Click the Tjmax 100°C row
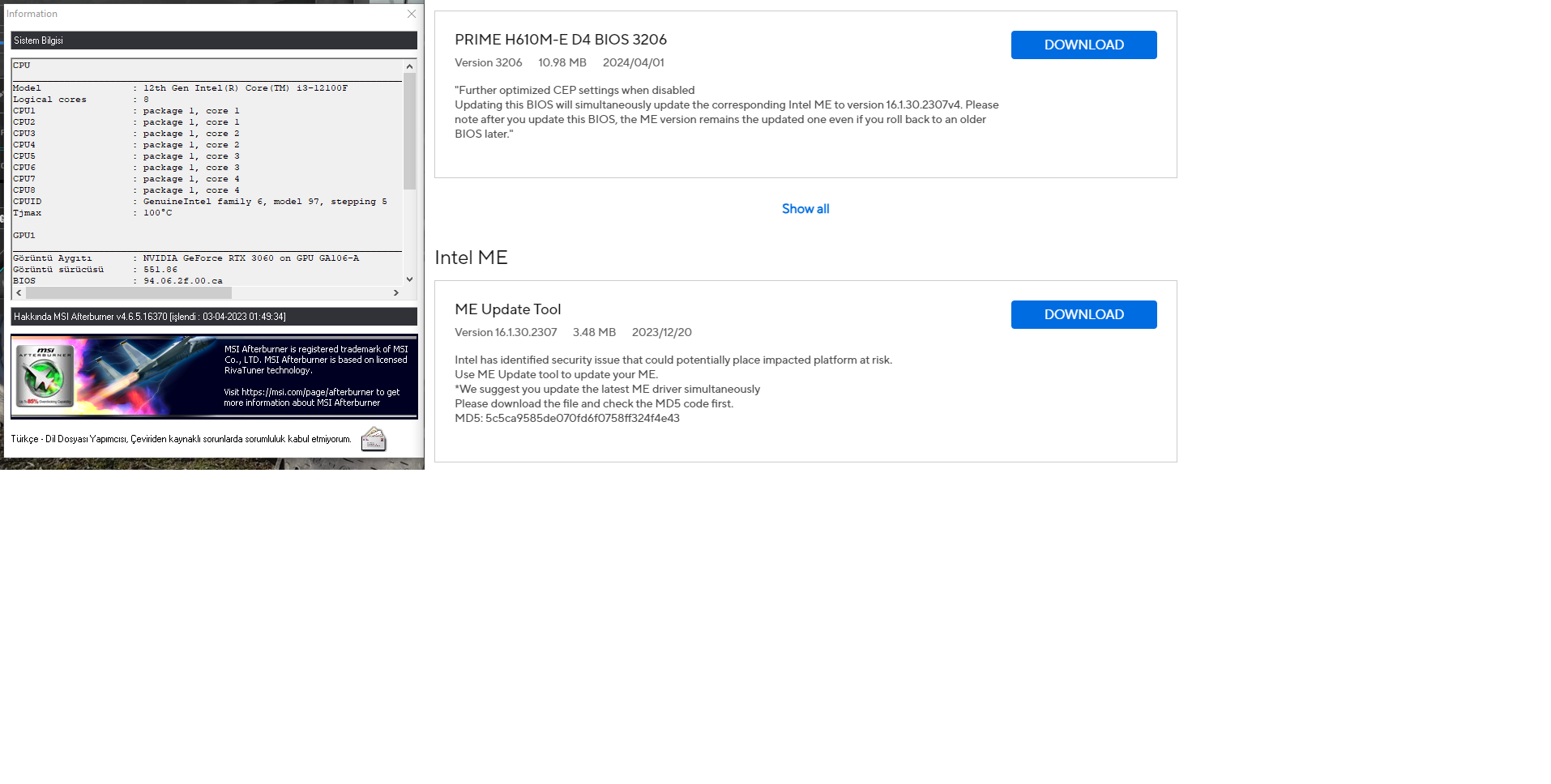The image size is (1551, 784). 92,213
